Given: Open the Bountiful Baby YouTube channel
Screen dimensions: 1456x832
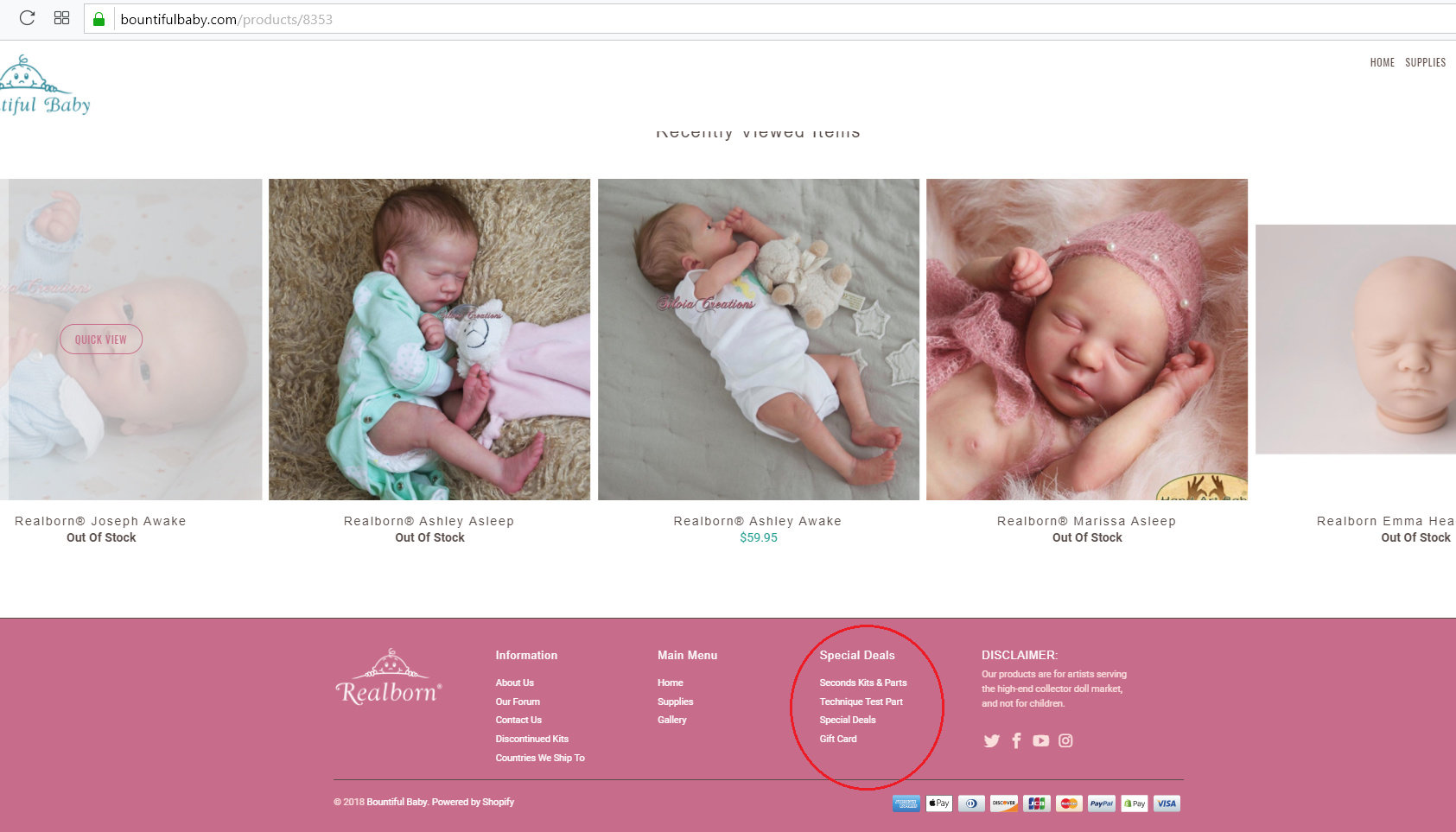Looking at the screenshot, I should point(1040,740).
